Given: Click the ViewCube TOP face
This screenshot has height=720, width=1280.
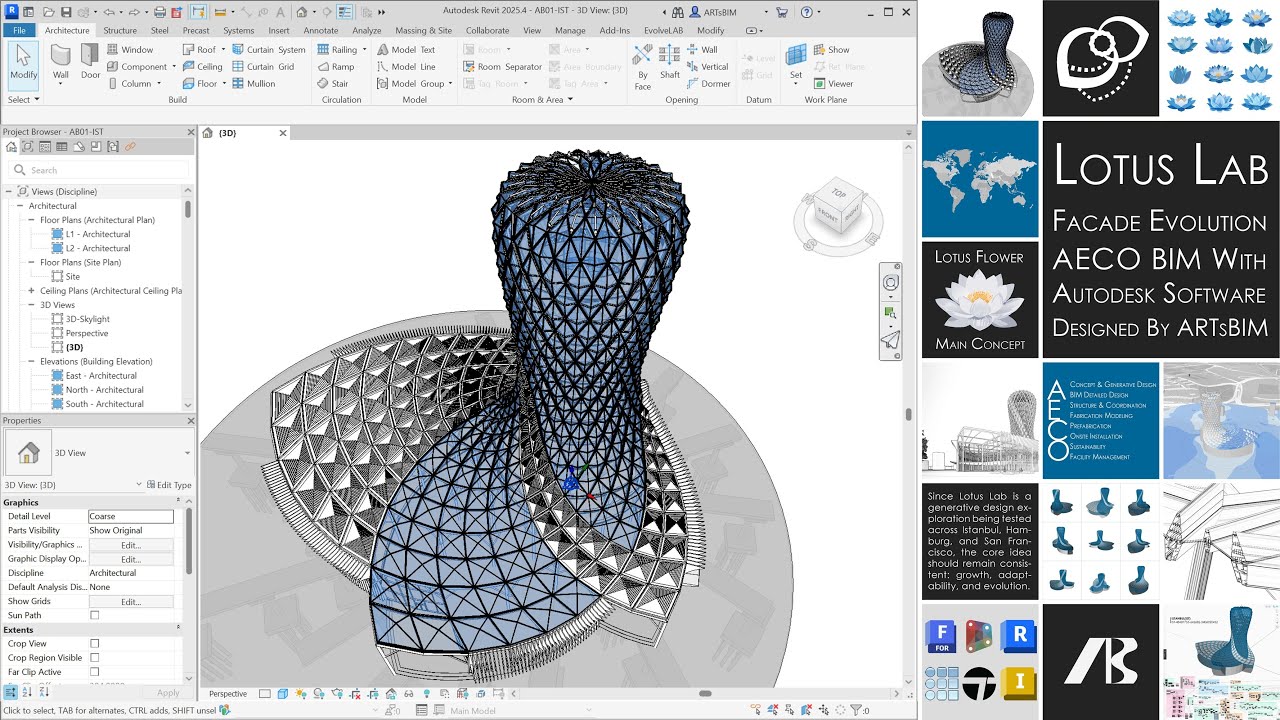Looking at the screenshot, I should pos(838,194).
